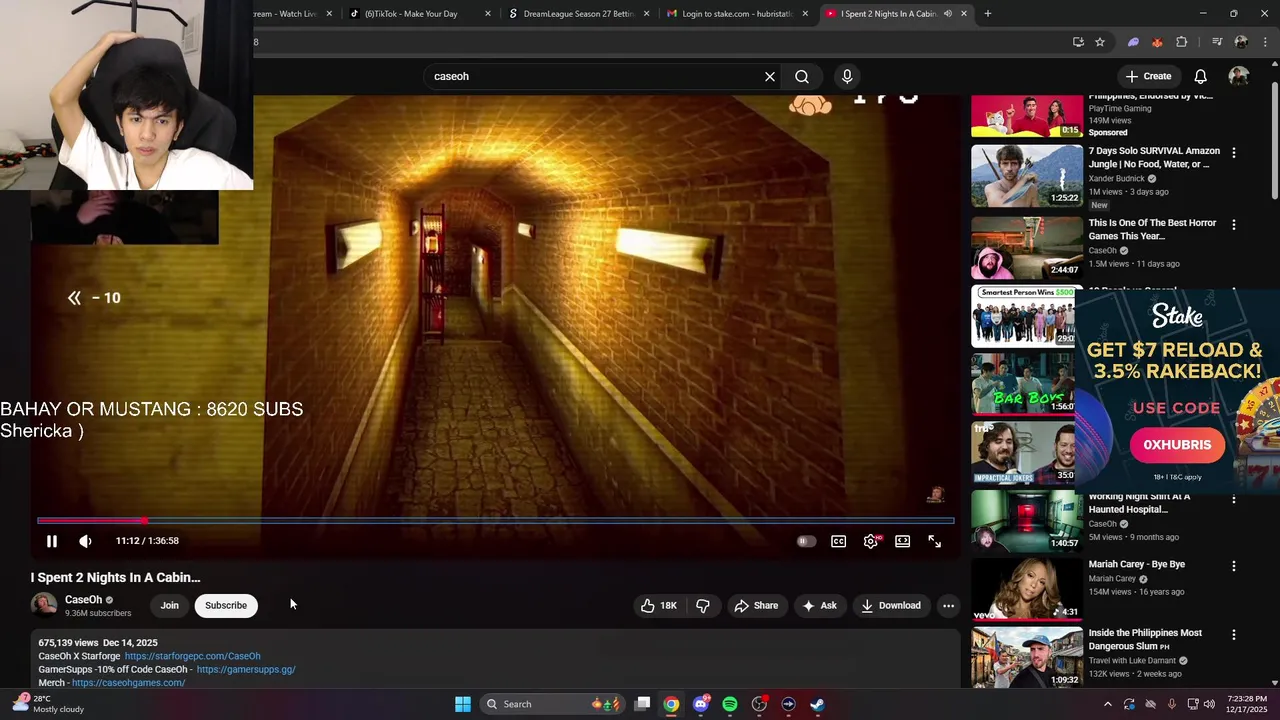Image resolution: width=1280 pixels, height=720 pixels.
Task: Open options for 7 Days Solo SURVIVAL video
Action: [1234, 153]
